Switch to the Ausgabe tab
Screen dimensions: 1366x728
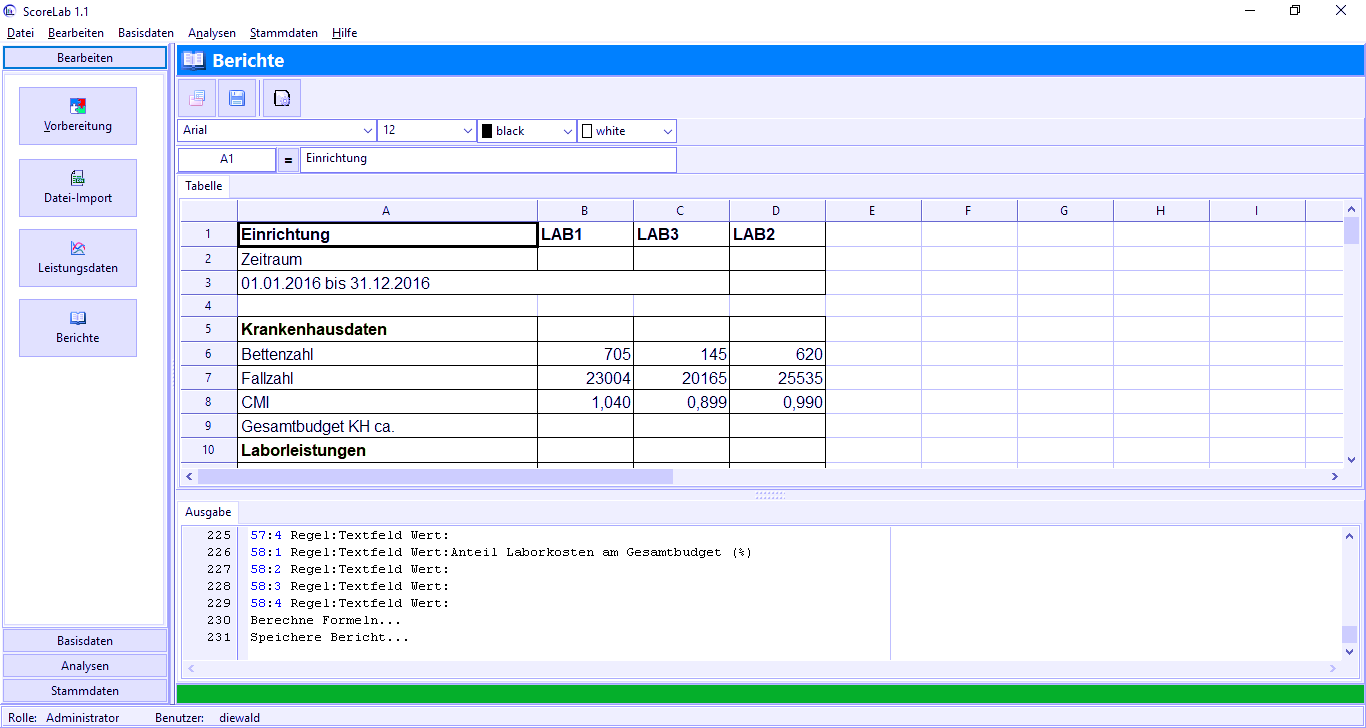pos(207,511)
